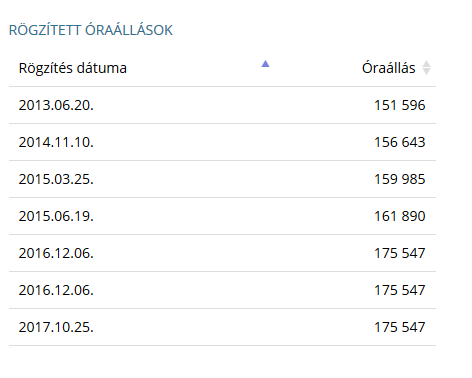The image size is (472, 378).
Task: Click the 159 985 odometer reading
Action: [400, 179]
